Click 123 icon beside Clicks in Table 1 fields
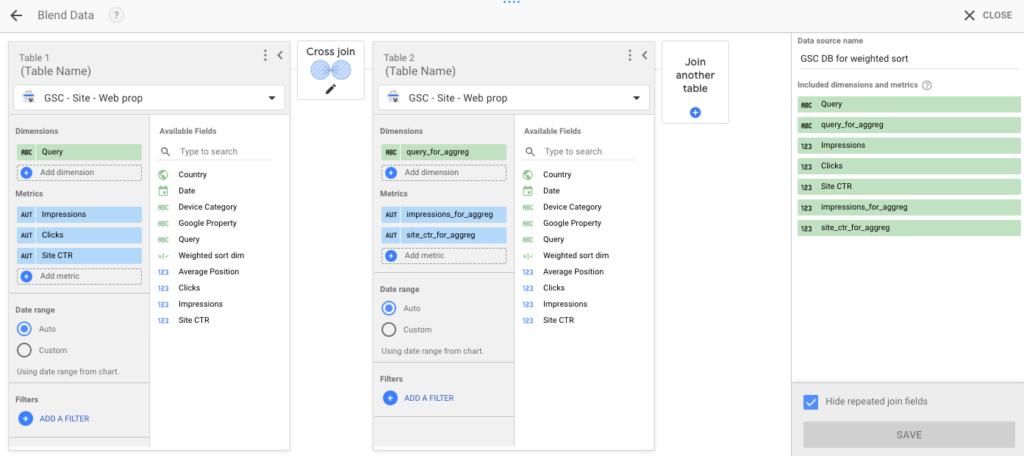 tap(163, 288)
